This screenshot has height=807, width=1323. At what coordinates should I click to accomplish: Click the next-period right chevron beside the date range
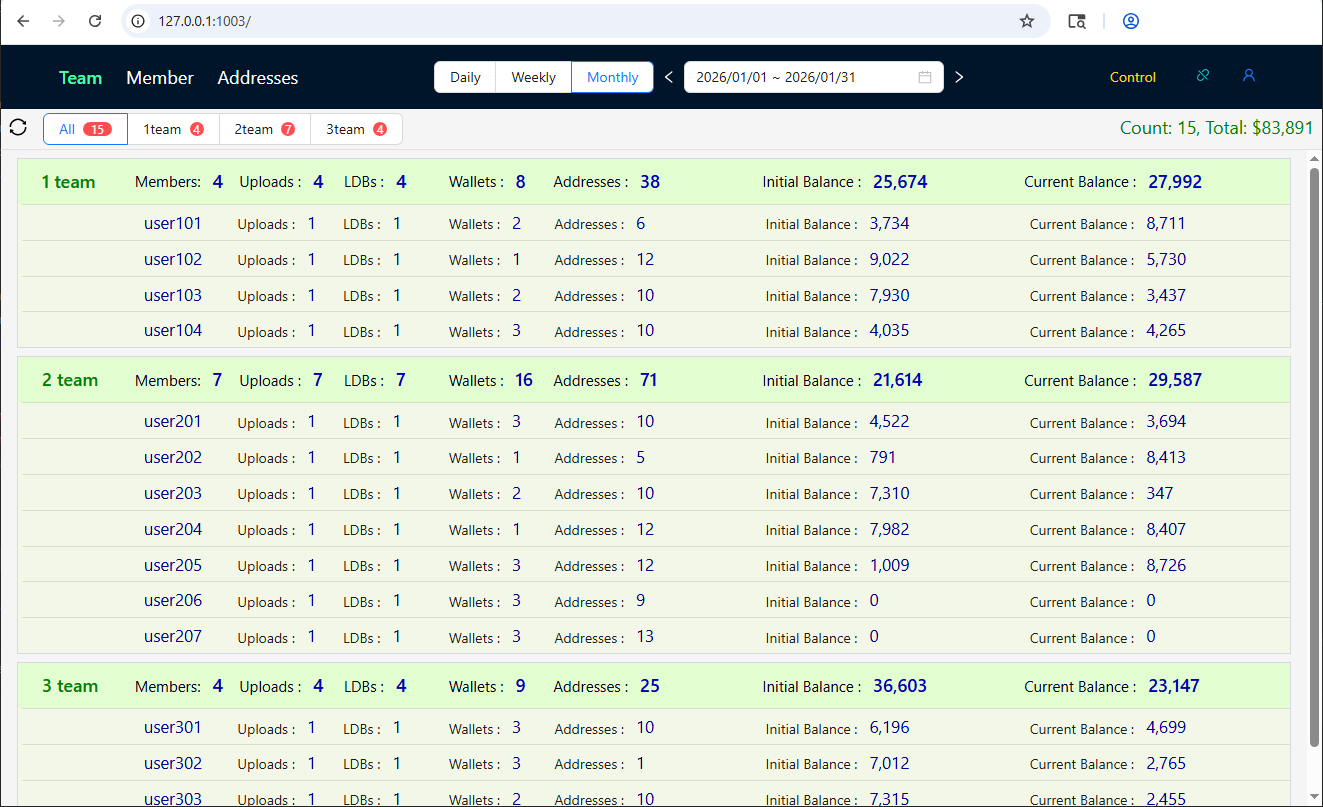[x=958, y=76]
